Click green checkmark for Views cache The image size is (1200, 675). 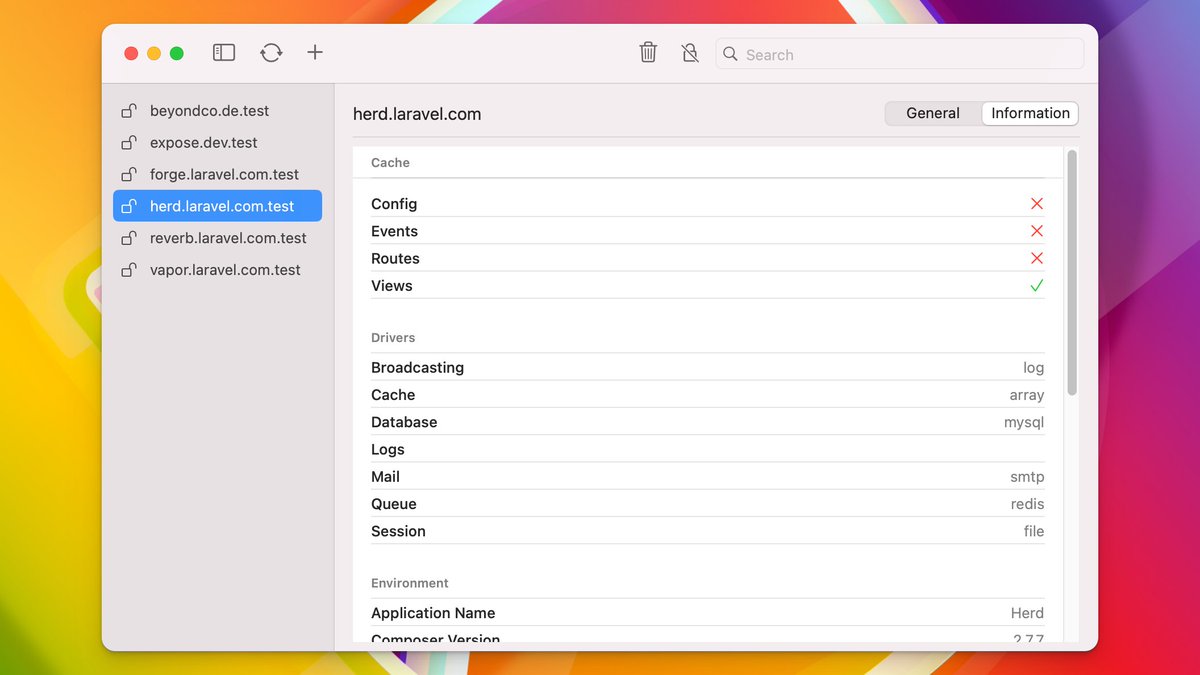pos(1037,285)
